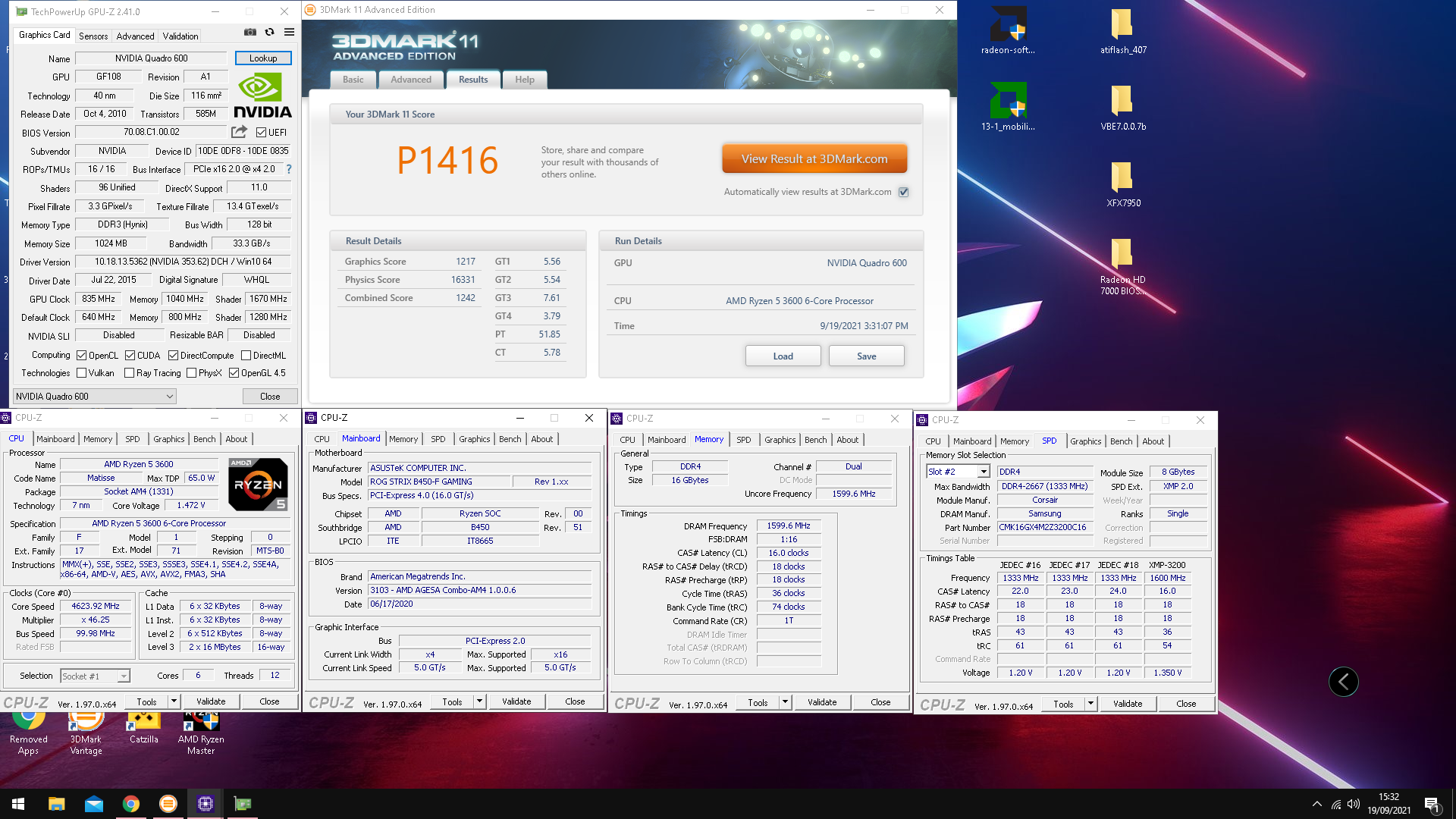This screenshot has height=819, width=1456.
Task: Toggle the CUDA checkbox
Action: (x=130, y=355)
